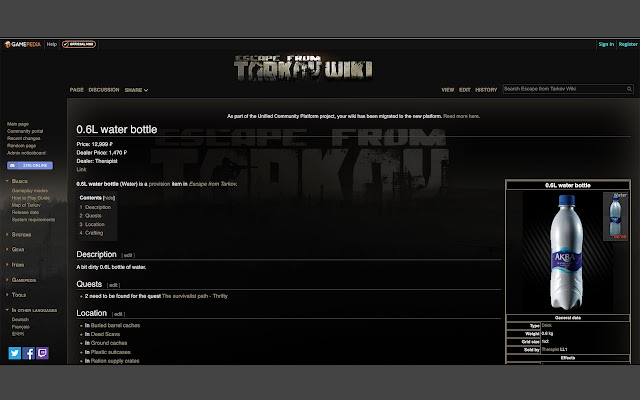Switch to Français language version
Image resolution: width=640 pixels, height=400 pixels.
pyautogui.click(x=20, y=327)
